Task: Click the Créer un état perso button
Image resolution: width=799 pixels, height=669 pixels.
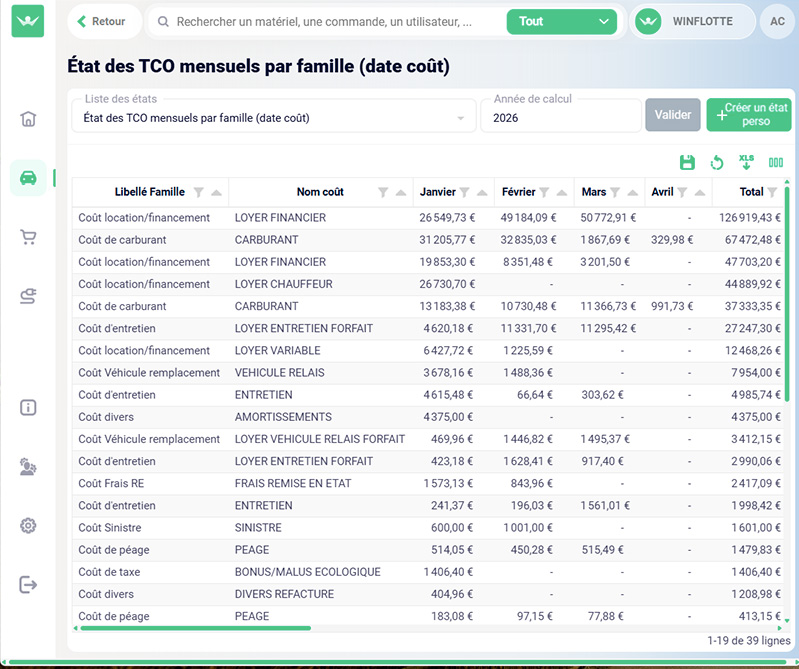Action: pos(749,115)
